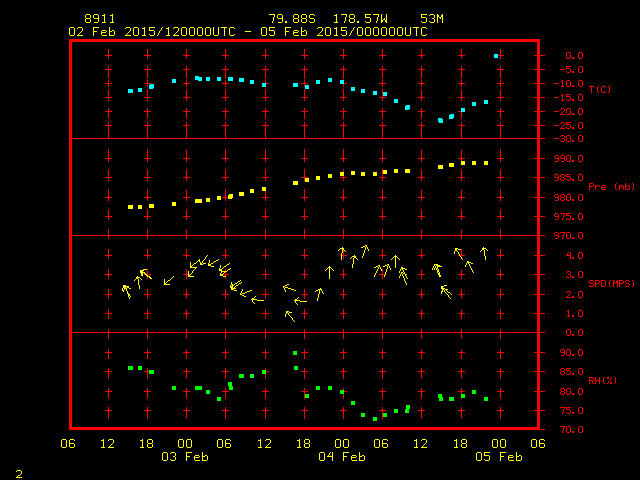This screenshot has width=640, height=480.
Task: Select the 53M elevation value
Action: [433, 19]
